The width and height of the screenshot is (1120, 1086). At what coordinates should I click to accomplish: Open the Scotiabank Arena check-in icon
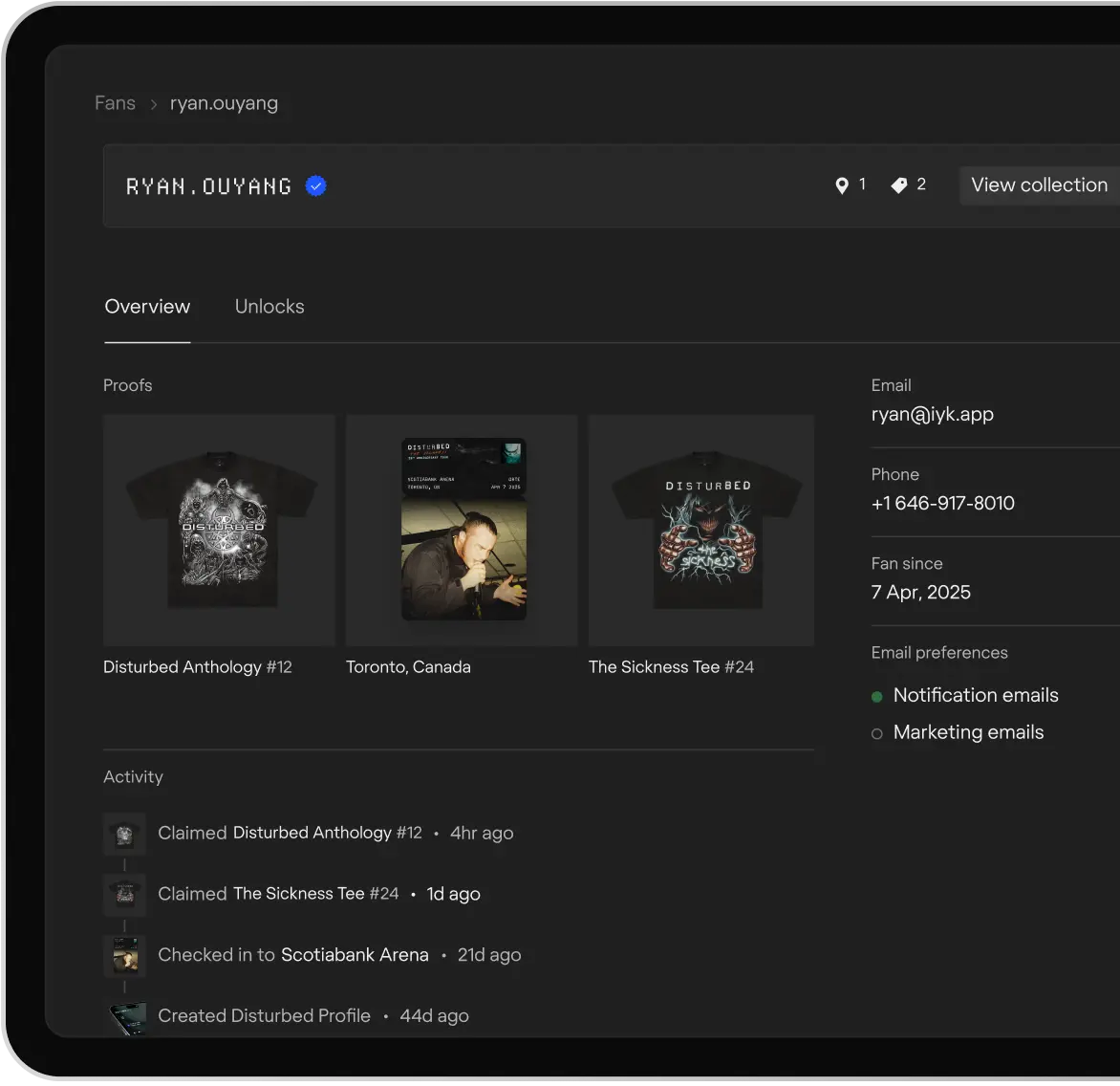click(x=125, y=955)
